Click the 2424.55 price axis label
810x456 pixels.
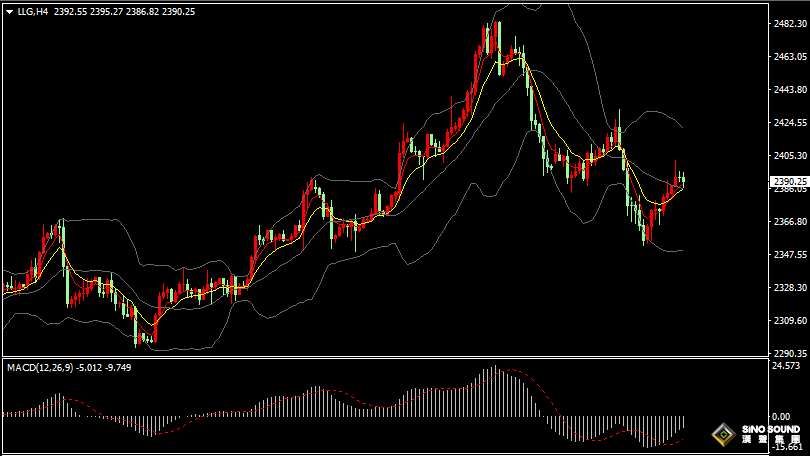pos(789,123)
